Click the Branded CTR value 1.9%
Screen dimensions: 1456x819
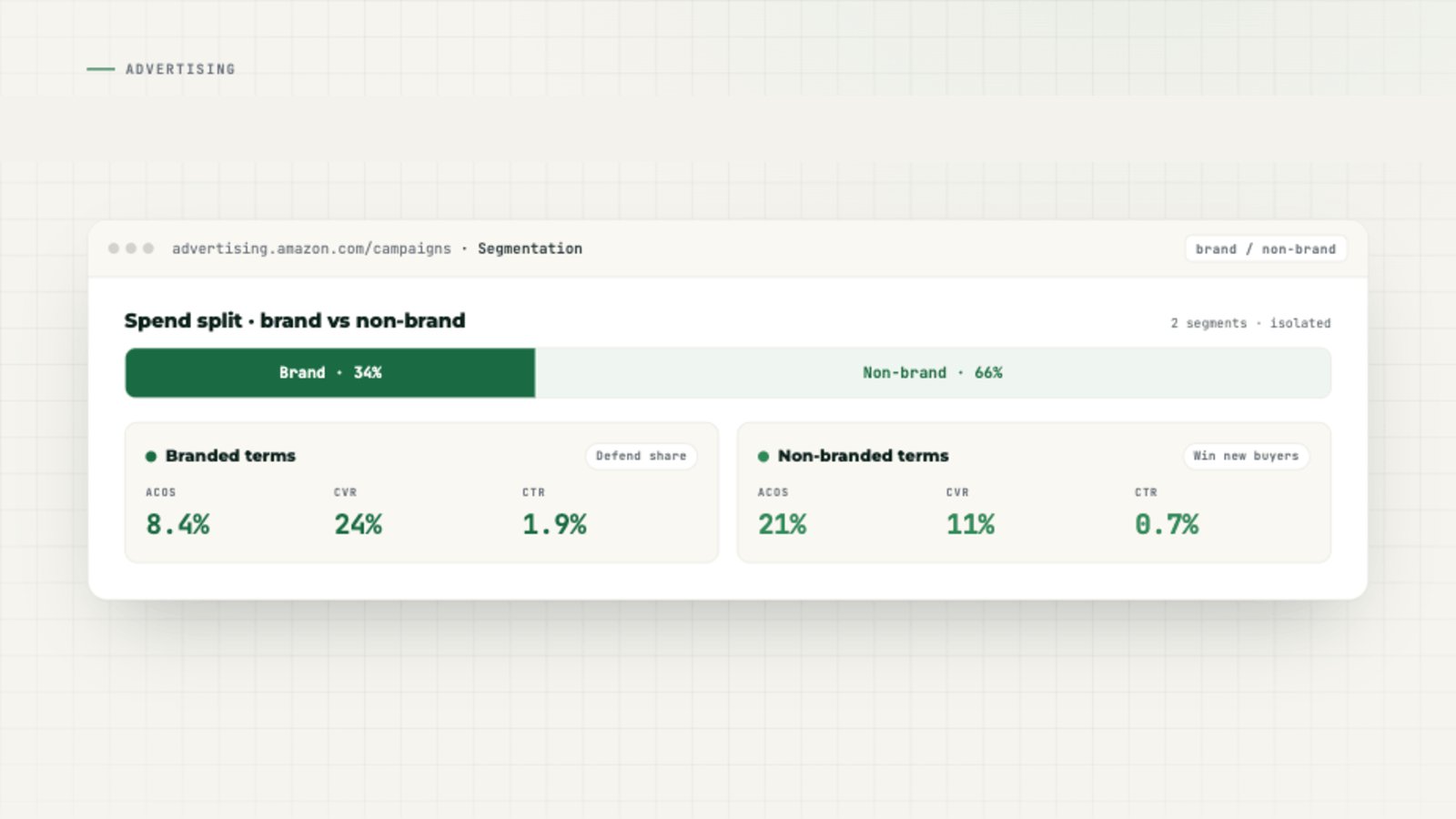click(554, 524)
